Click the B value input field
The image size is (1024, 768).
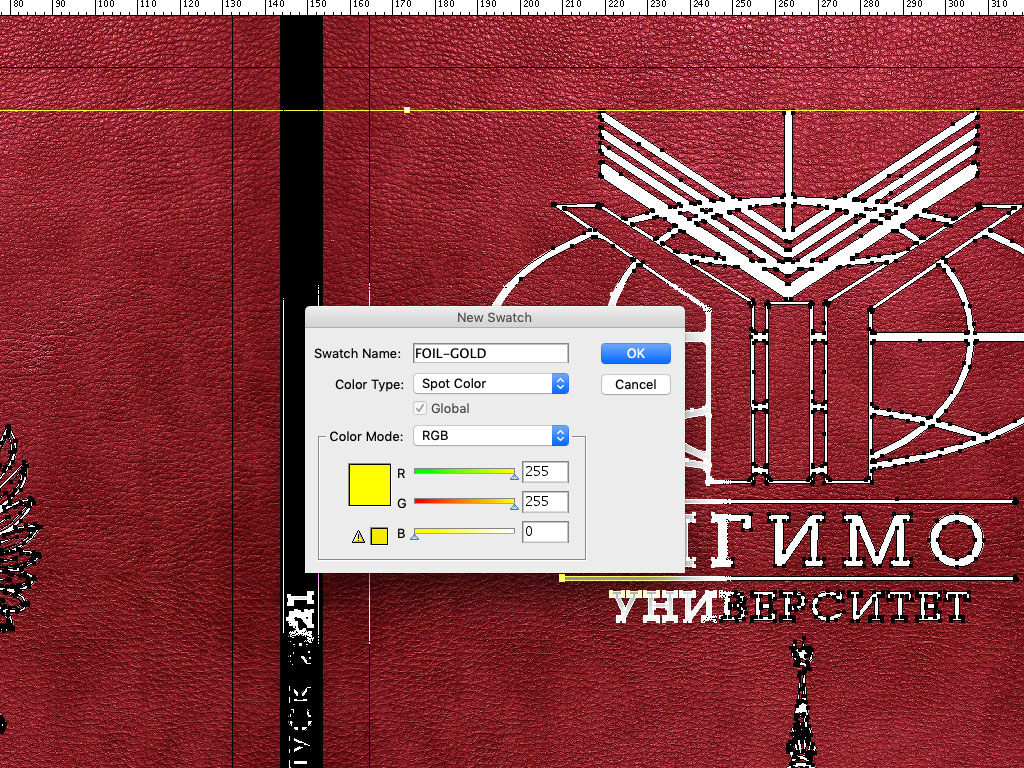click(545, 532)
